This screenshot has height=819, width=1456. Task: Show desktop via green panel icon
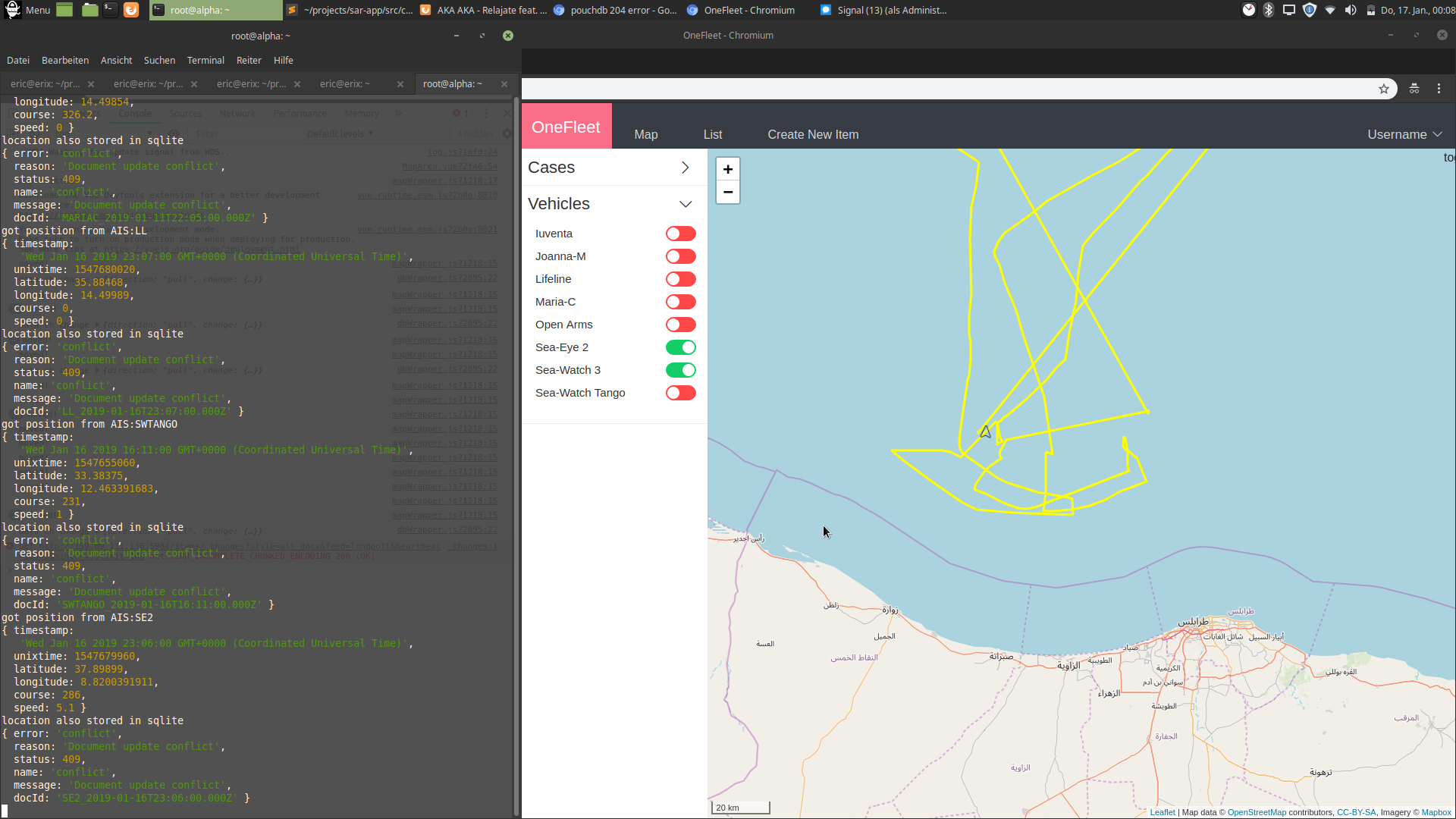65,10
